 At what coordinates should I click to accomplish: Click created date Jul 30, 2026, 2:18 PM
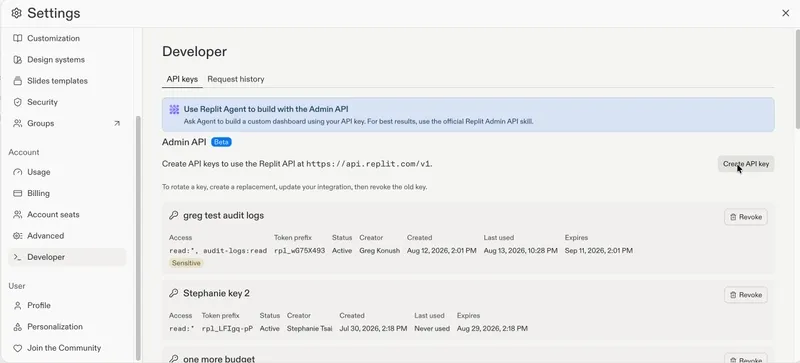coord(373,329)
